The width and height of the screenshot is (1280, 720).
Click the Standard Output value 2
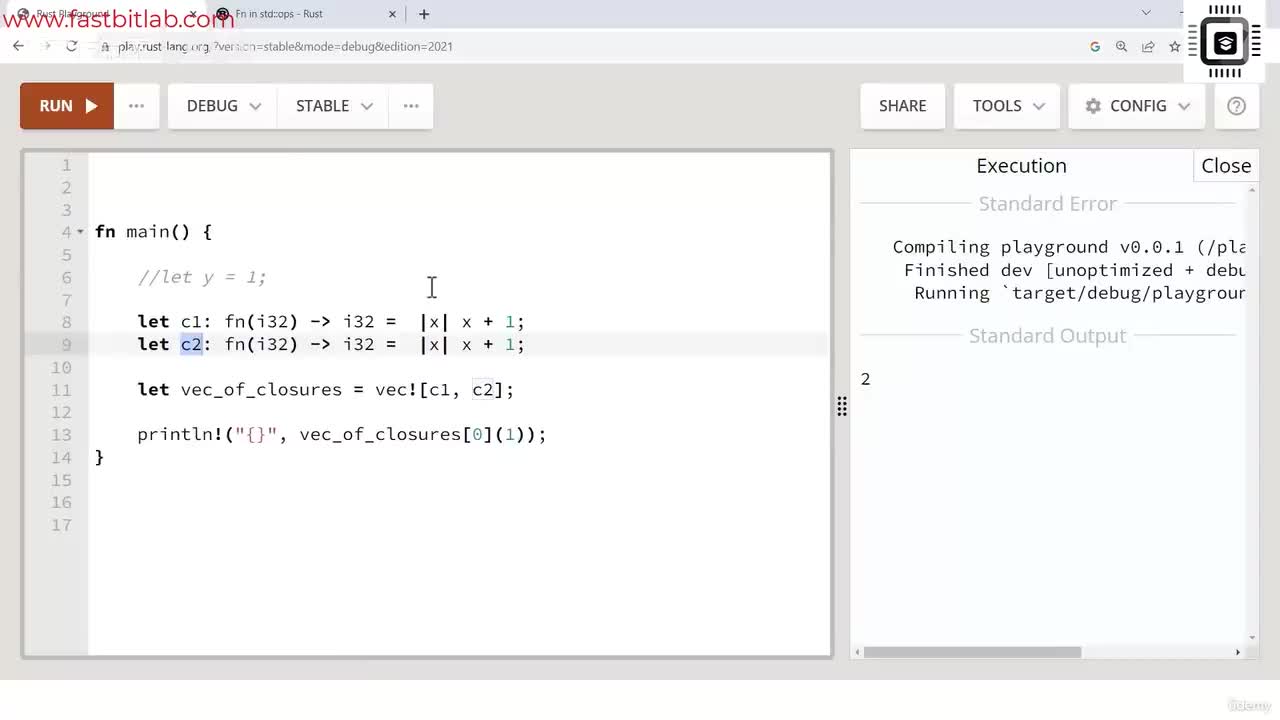pyautogui.click(x=866, y=379)
